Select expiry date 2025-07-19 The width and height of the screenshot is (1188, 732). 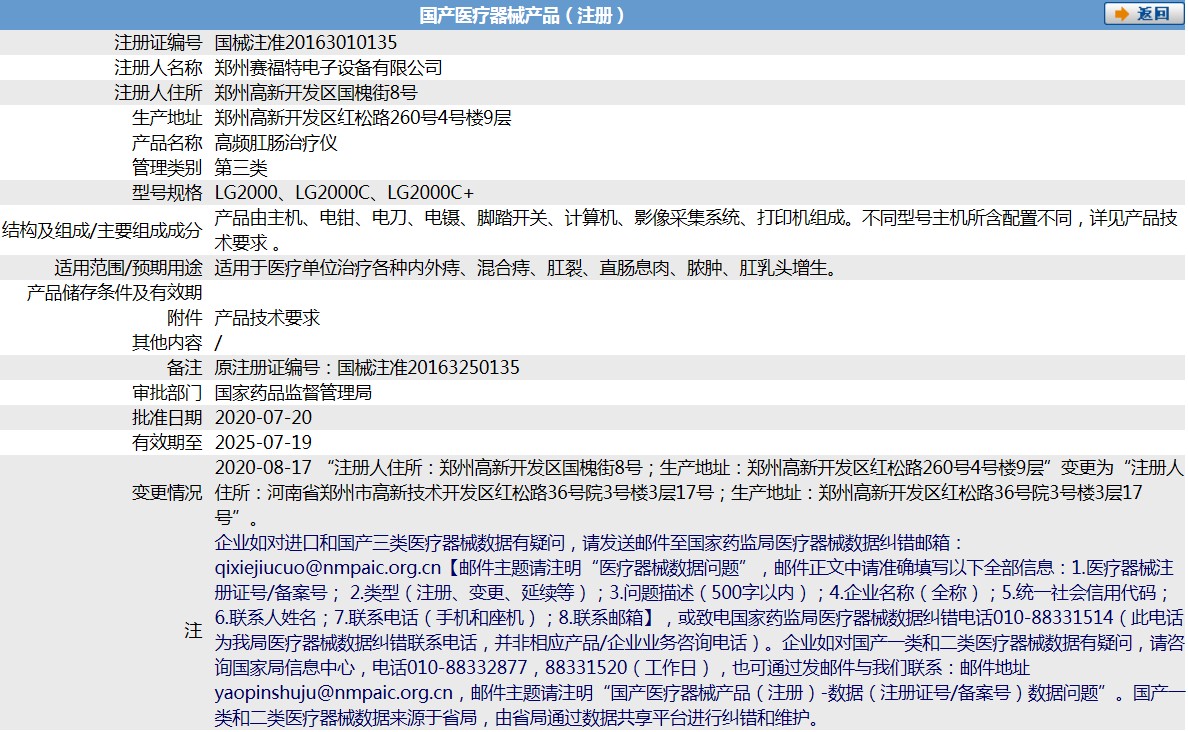pyautogui.click(x=264, y=443)
